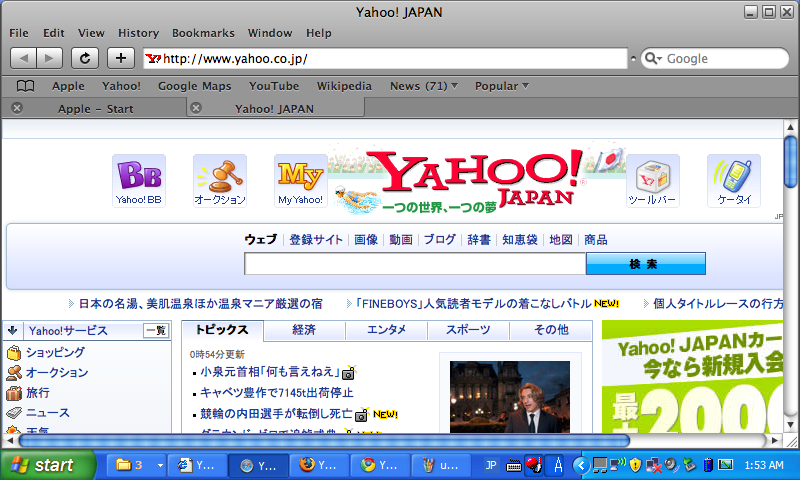
Task: Open the grouped folders dropdown arrow on taskbar
Action: click(160, 465)
